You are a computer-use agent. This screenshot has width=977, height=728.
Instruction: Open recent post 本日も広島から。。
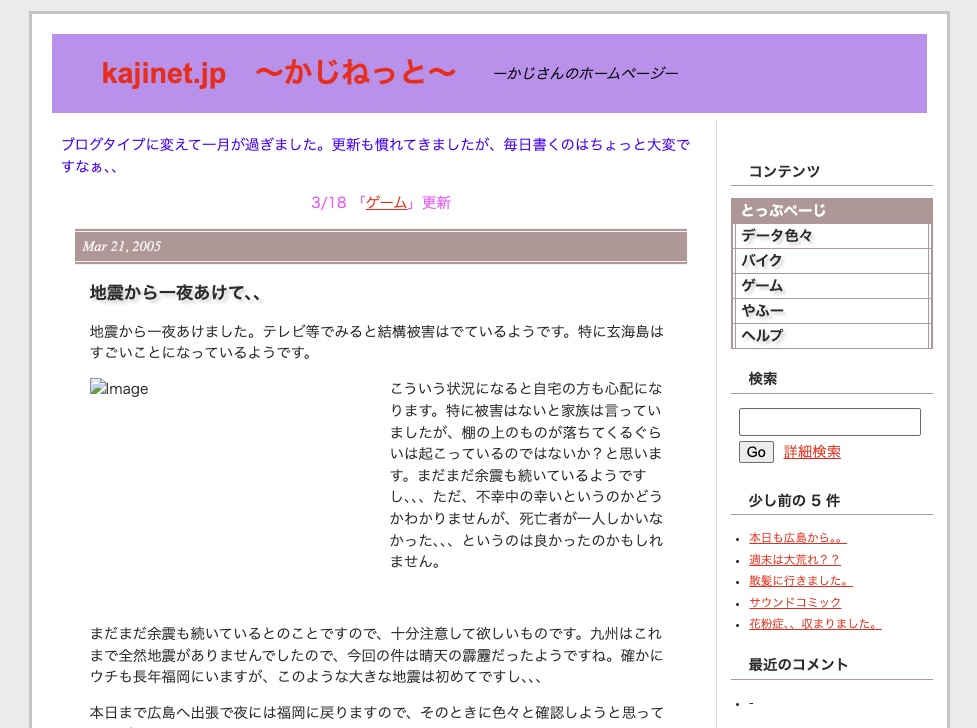[797, 538]
